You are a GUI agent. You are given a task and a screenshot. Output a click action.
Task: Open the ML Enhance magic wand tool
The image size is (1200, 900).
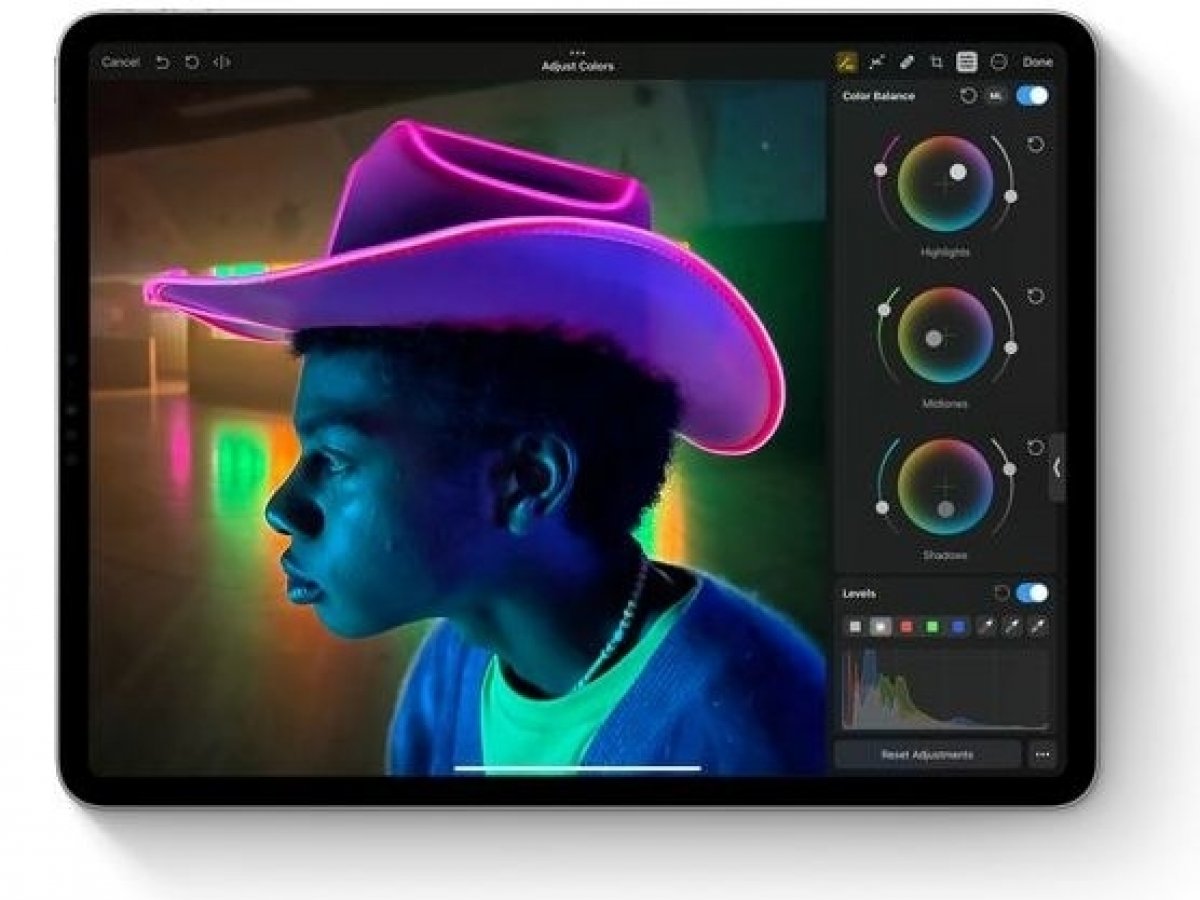coord(877,62)
